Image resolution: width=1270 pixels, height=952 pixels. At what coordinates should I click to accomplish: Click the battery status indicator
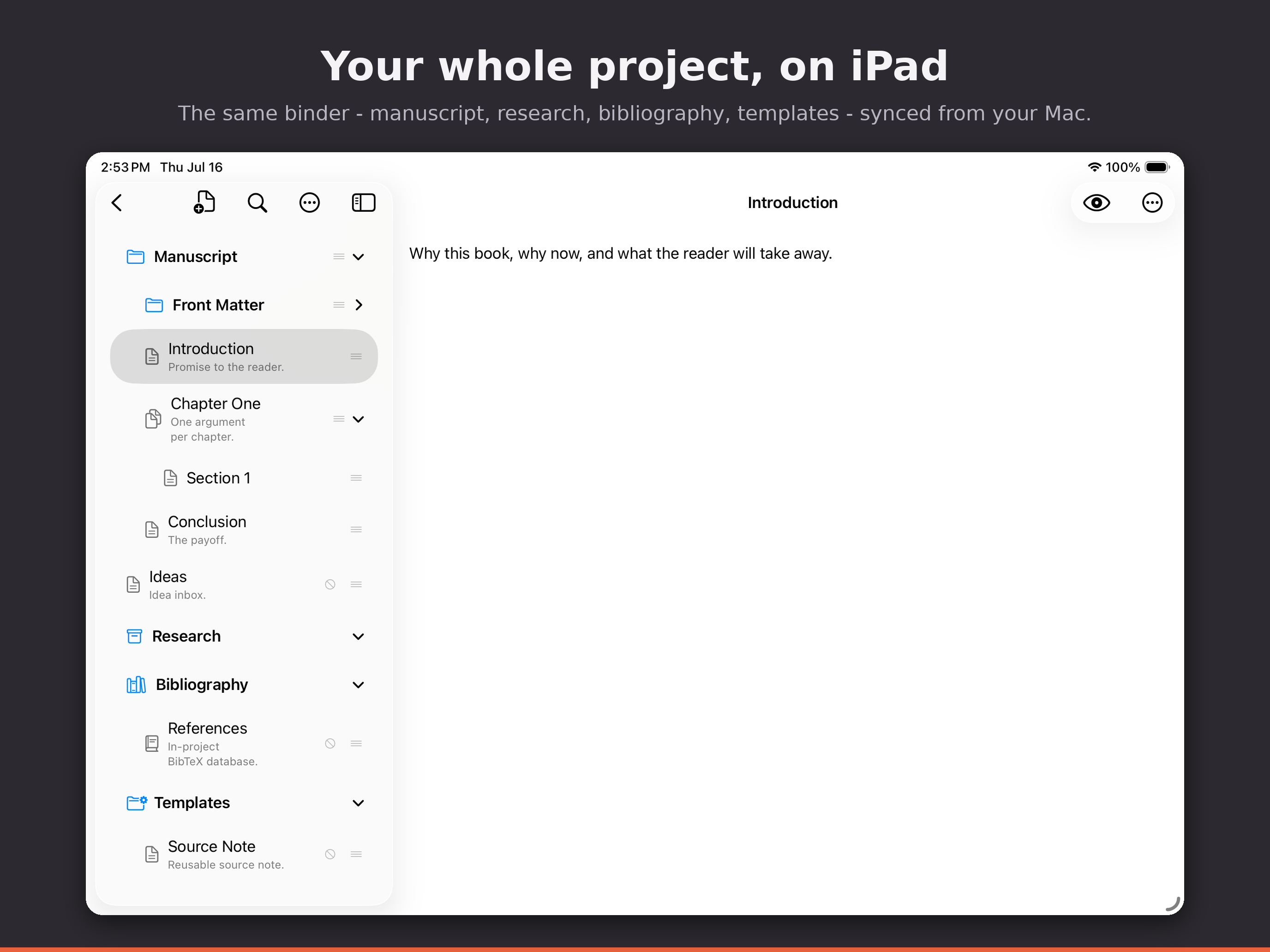pyautogui.click(x=1157, y=167)
